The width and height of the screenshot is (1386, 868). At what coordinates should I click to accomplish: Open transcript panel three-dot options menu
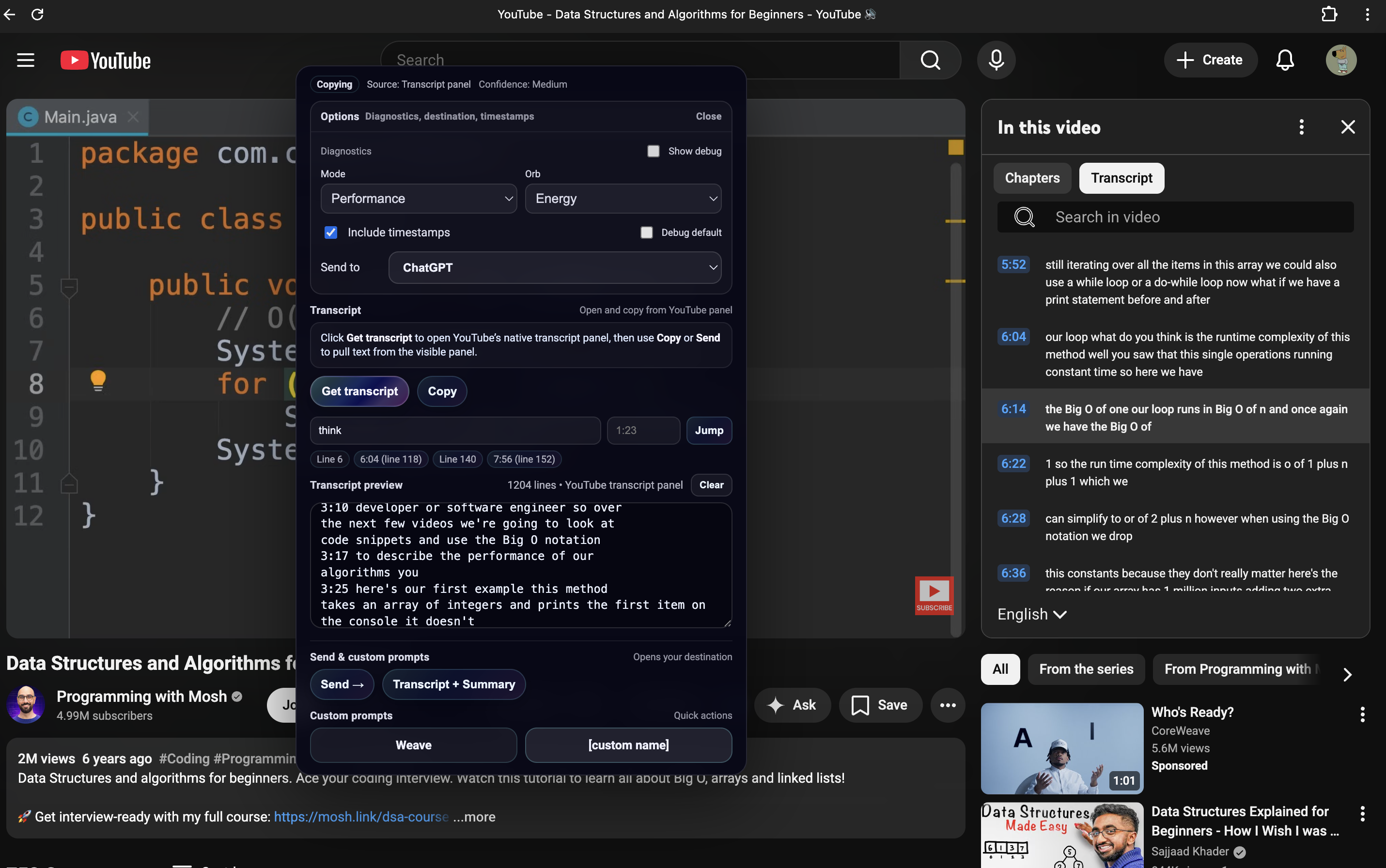1301,127
